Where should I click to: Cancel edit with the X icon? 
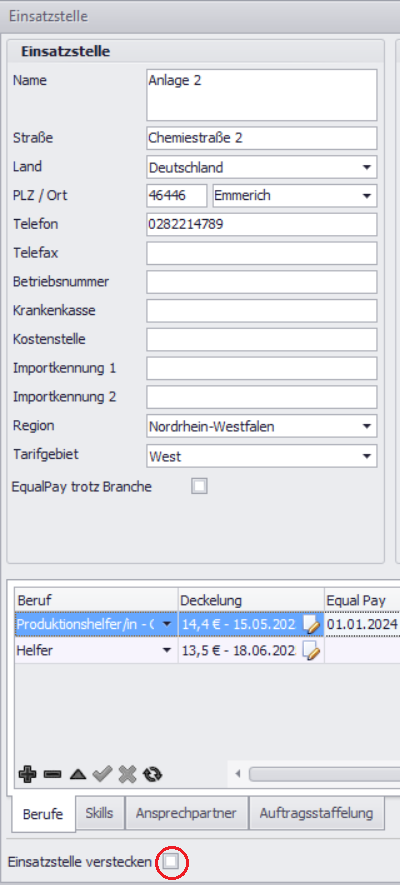coord(128,774)
